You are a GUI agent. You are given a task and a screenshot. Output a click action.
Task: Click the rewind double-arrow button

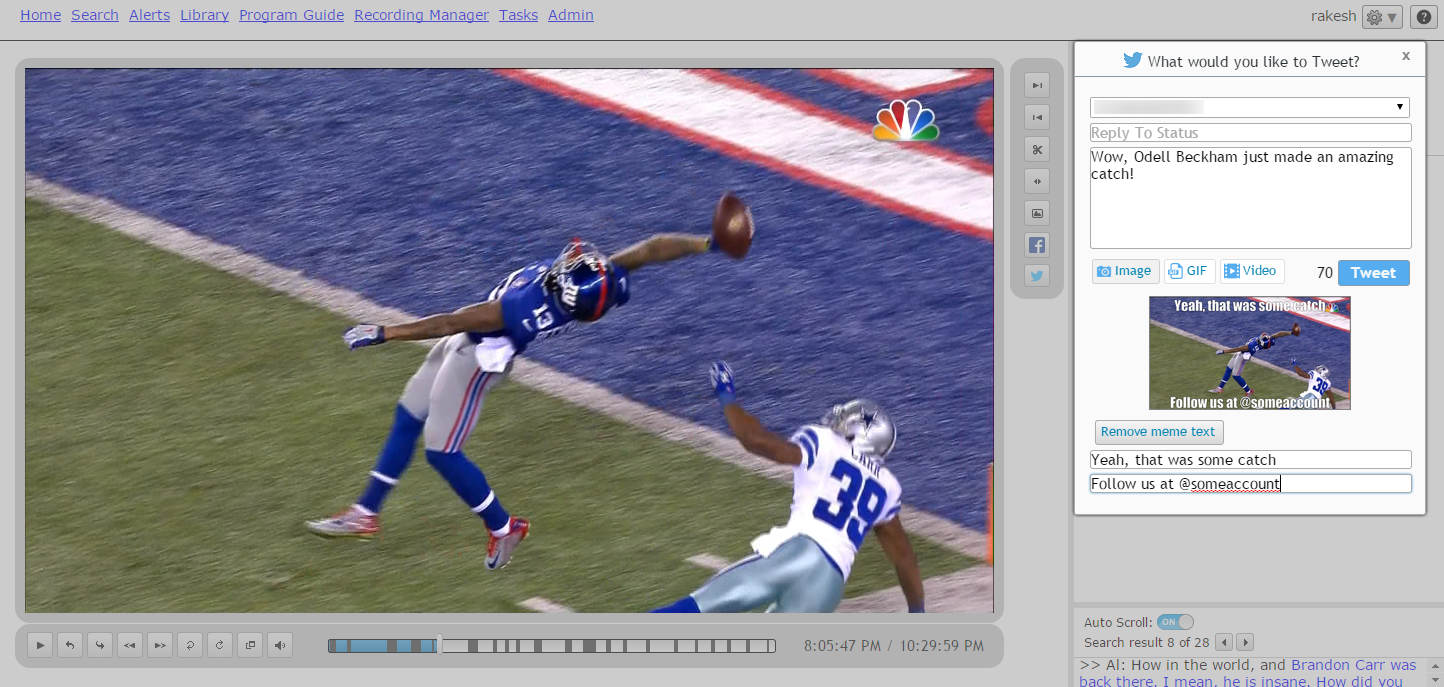[x=130, y=646]
